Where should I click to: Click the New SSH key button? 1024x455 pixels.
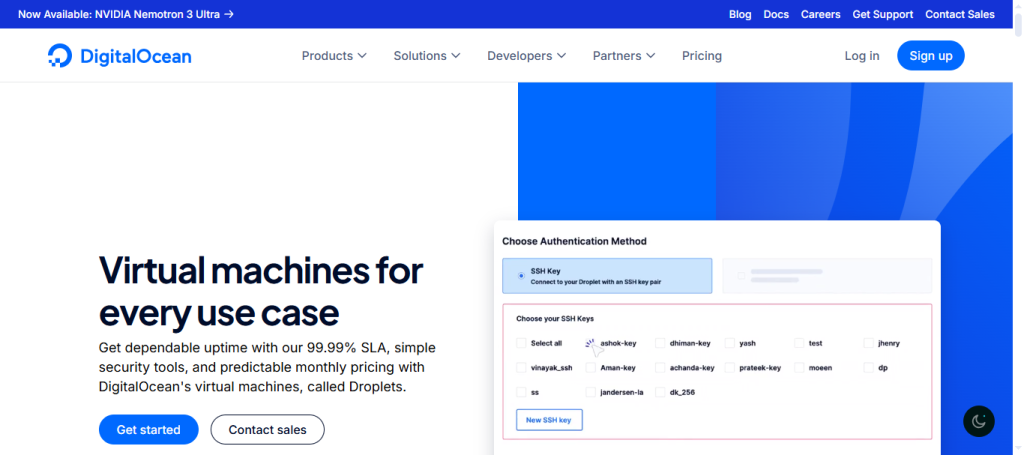pos(549,420)
